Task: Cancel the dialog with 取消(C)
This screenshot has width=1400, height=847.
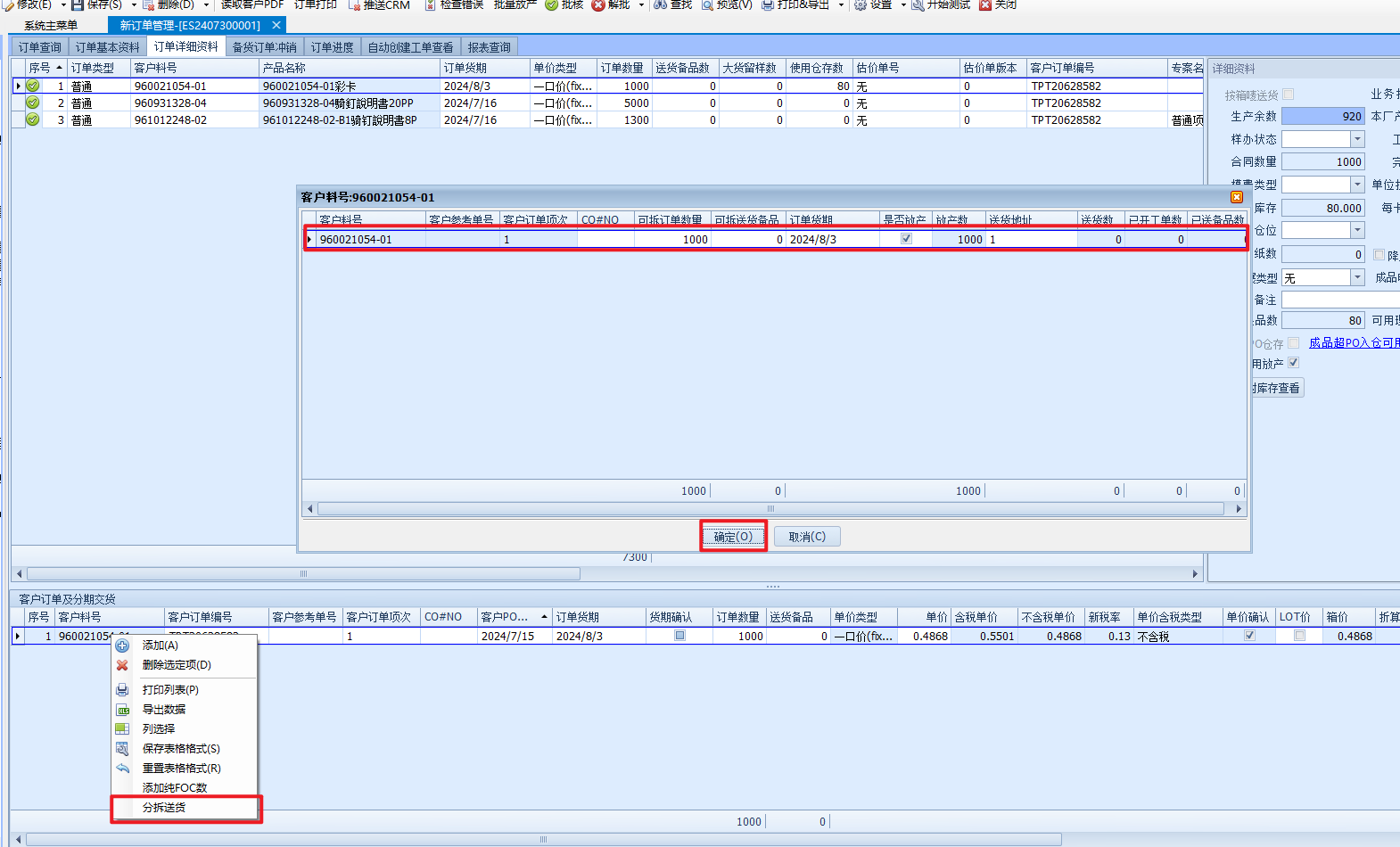Action: (x=807, y=537)
